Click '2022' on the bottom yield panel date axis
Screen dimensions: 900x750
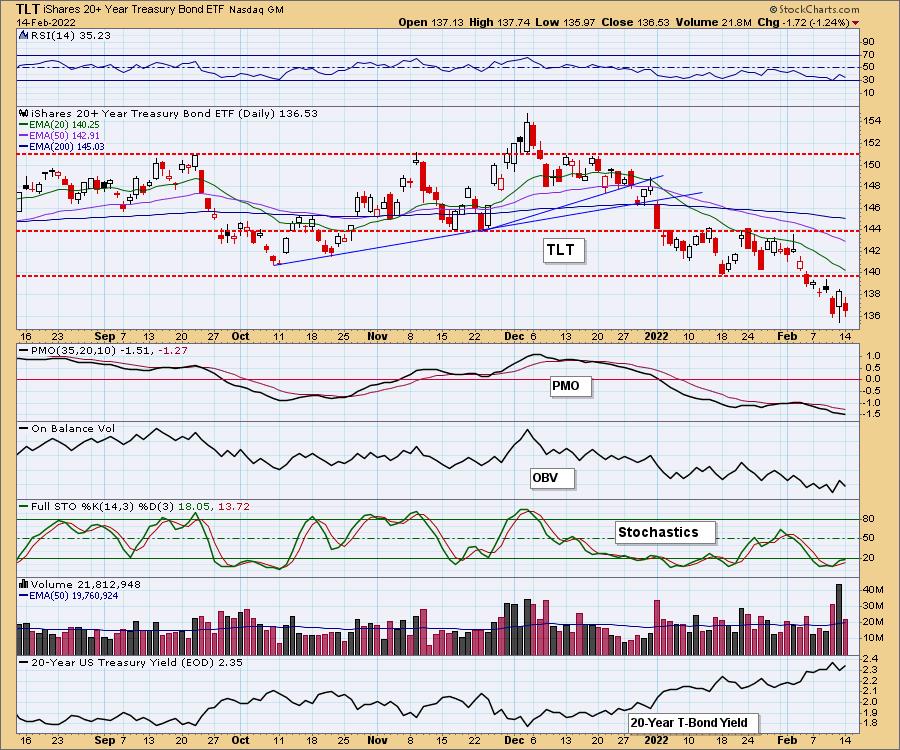[656, 740]
